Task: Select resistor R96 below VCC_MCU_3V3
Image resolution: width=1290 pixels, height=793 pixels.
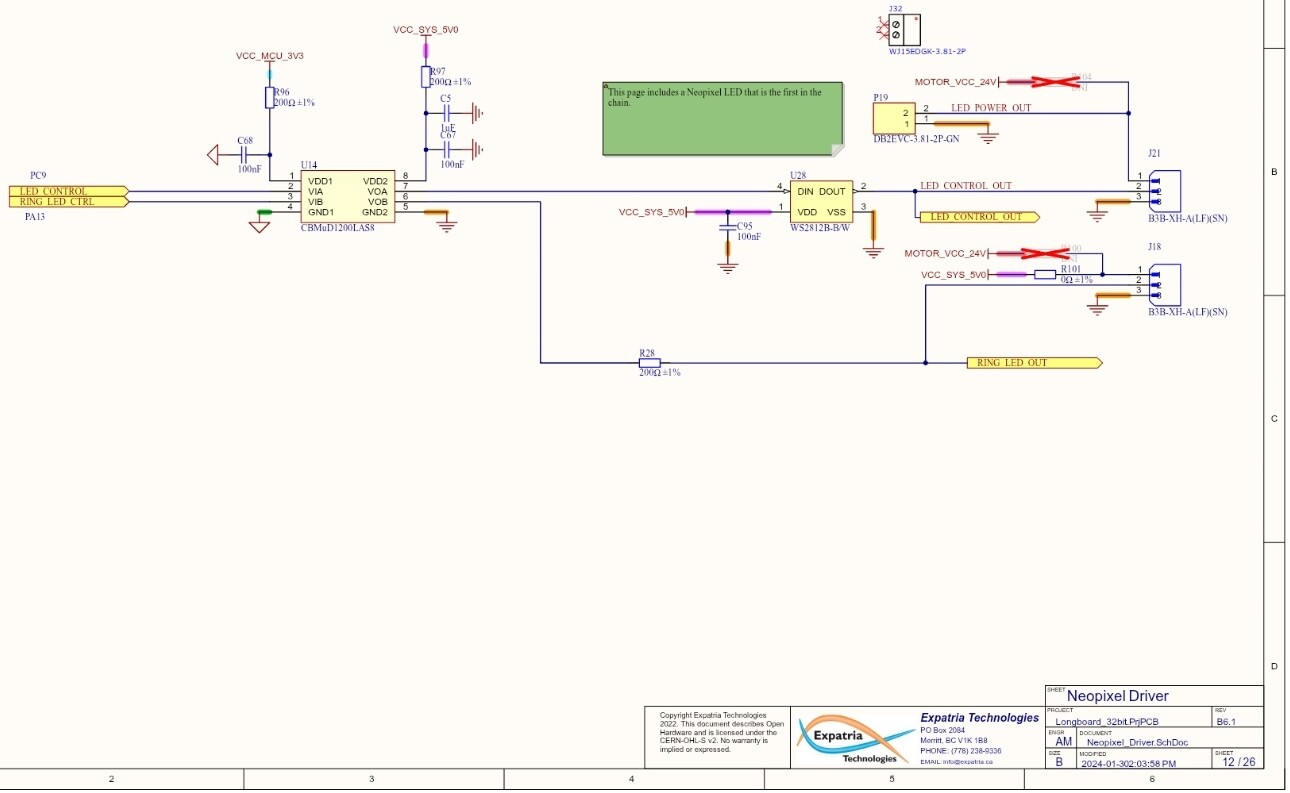Action: tap(269, 97)
